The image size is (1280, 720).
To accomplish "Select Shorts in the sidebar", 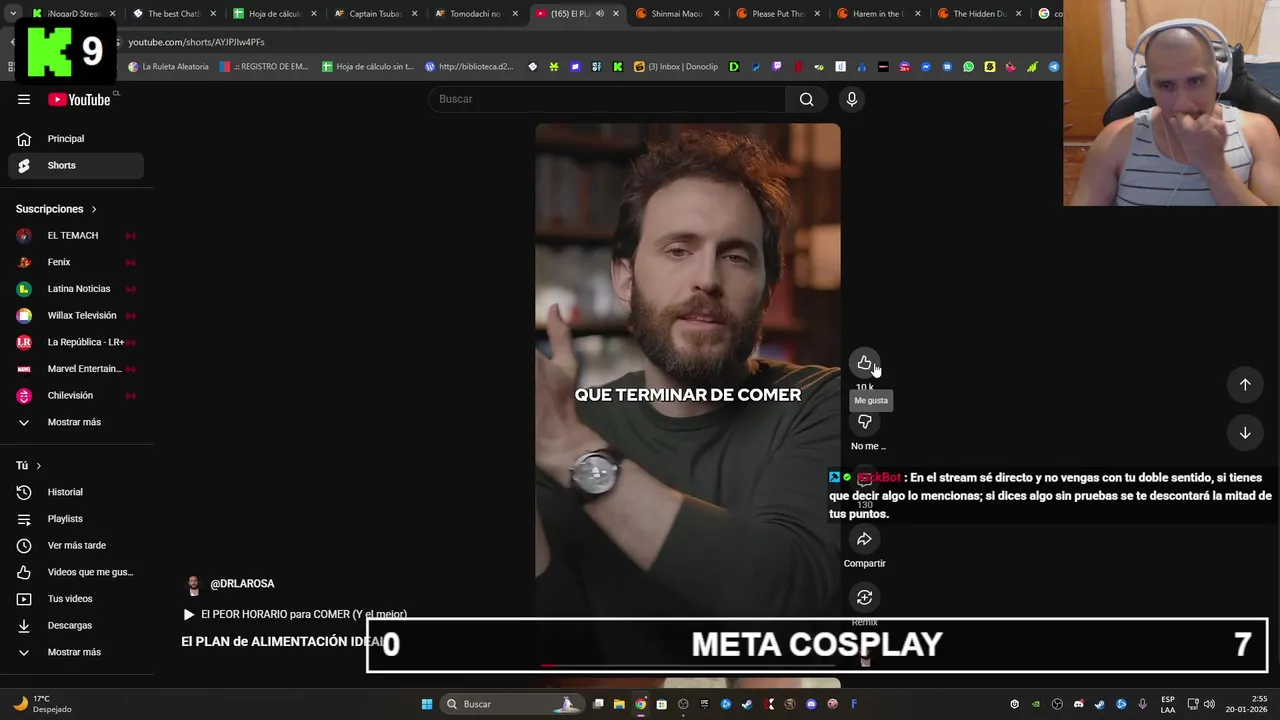I will (76, 165).
